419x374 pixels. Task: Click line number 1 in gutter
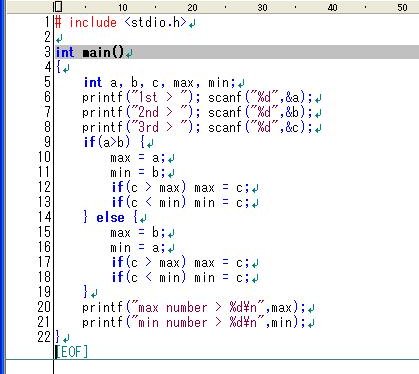[x=47, y=22]
